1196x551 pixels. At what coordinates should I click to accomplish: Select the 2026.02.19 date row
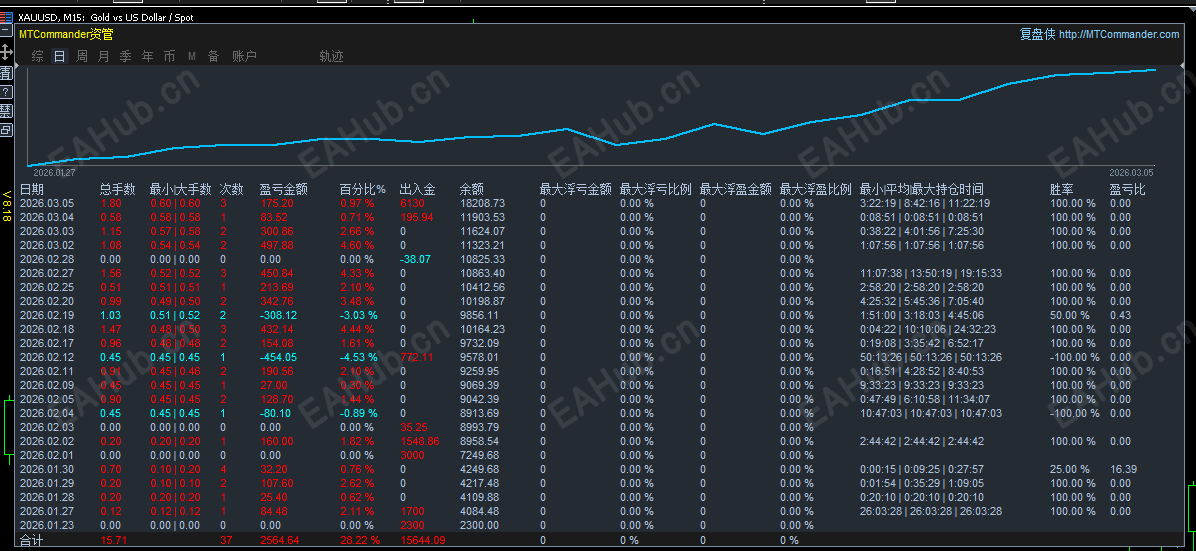[x=47, y=315]
